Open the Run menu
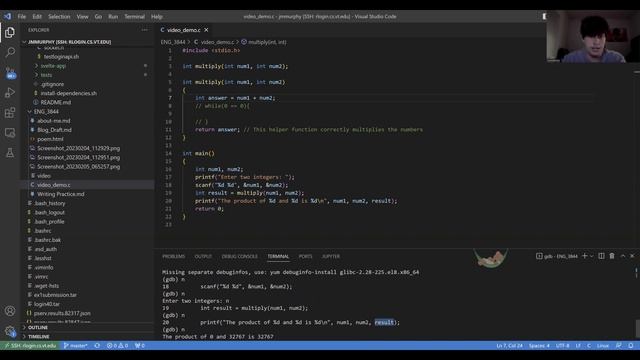This screenshot has width=640, height=360. [x=113, y=17]
